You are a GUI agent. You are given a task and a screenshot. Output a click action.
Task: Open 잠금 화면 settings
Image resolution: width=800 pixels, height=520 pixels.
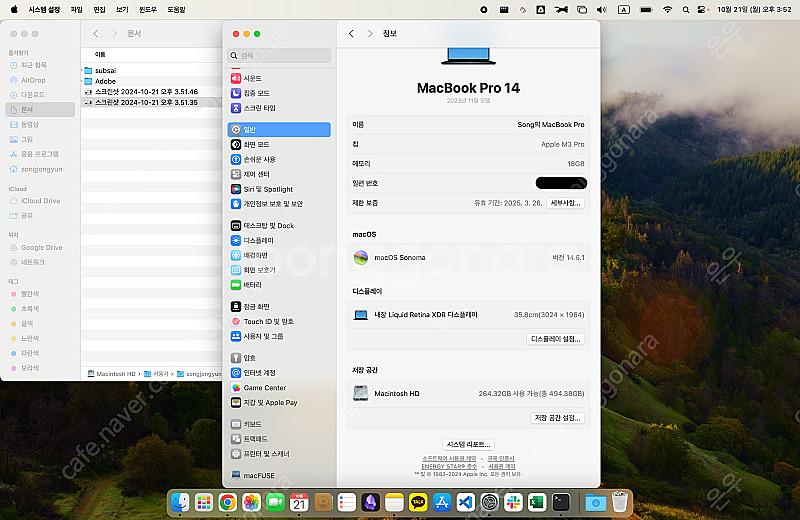[250, 307]
